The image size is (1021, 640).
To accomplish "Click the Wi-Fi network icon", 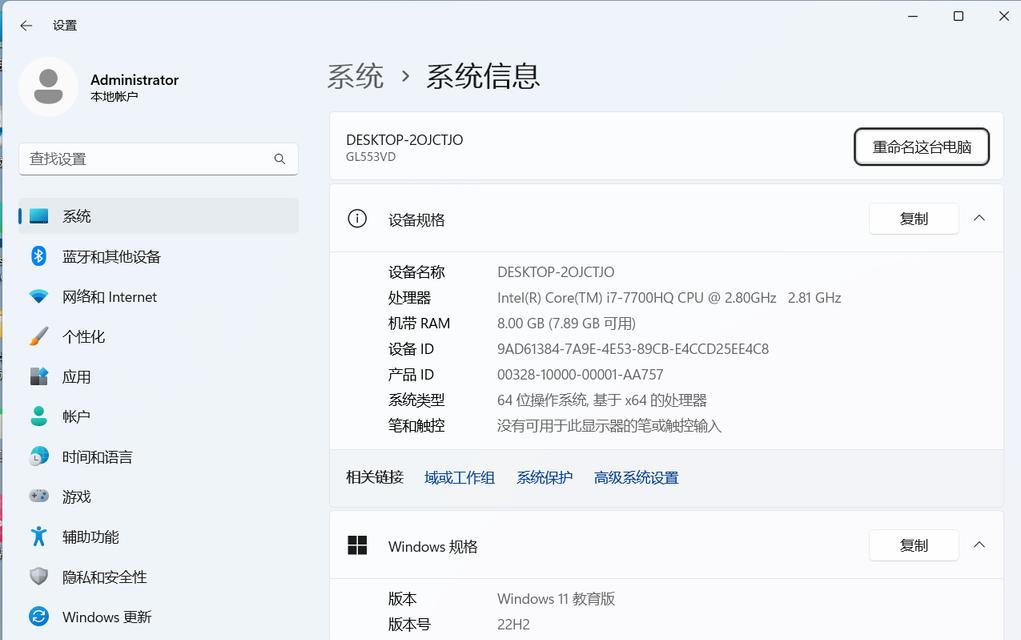I will point(39,296).
